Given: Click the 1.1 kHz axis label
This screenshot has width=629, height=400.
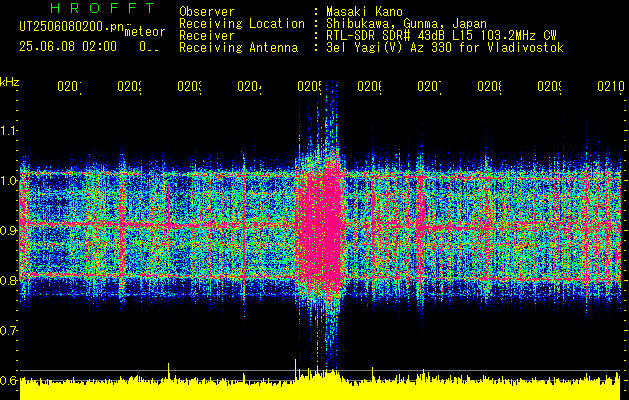Looking at the screenshot, I should click(8, 130).
